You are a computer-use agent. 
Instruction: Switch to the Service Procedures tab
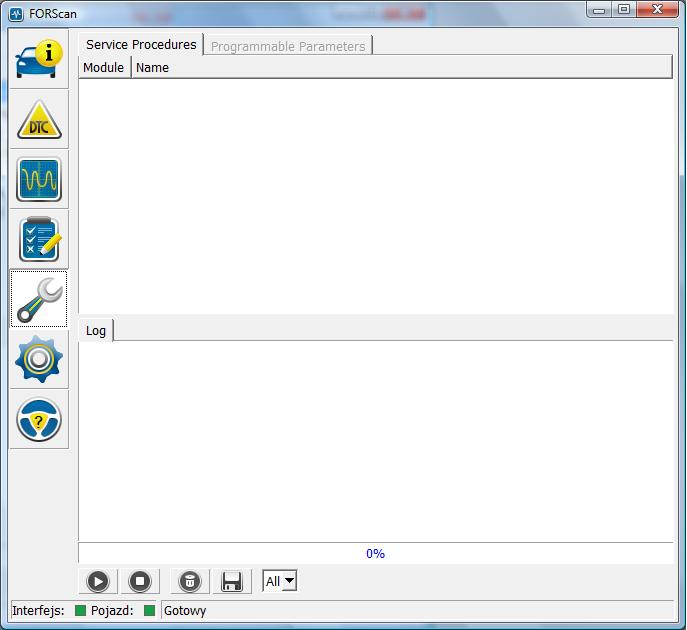coord(141,45)
